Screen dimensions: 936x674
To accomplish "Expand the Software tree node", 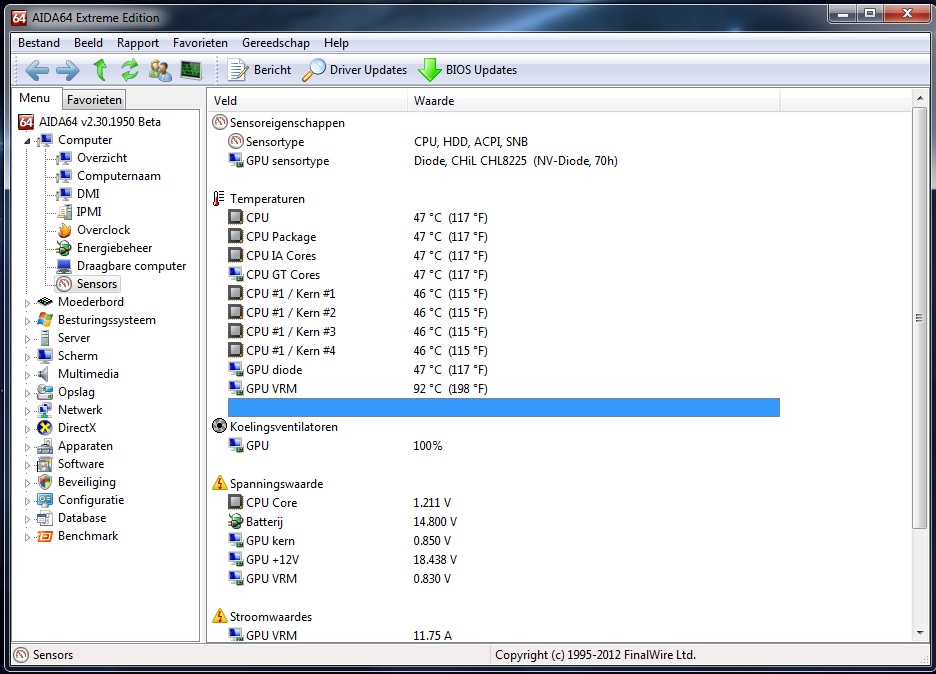I will pos(27,464).
